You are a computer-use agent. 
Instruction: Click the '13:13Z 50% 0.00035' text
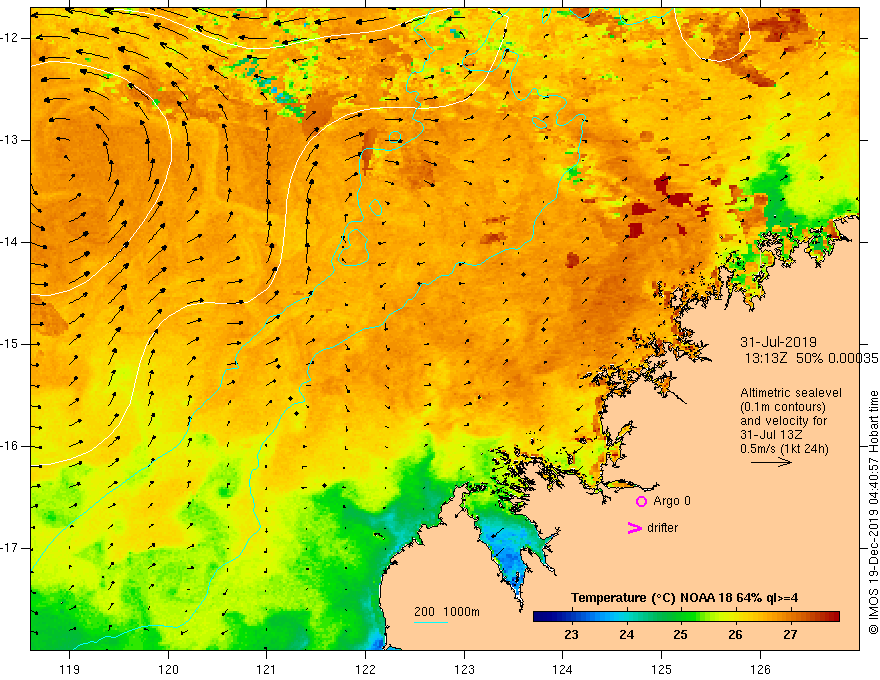click(x=810, y=359)
